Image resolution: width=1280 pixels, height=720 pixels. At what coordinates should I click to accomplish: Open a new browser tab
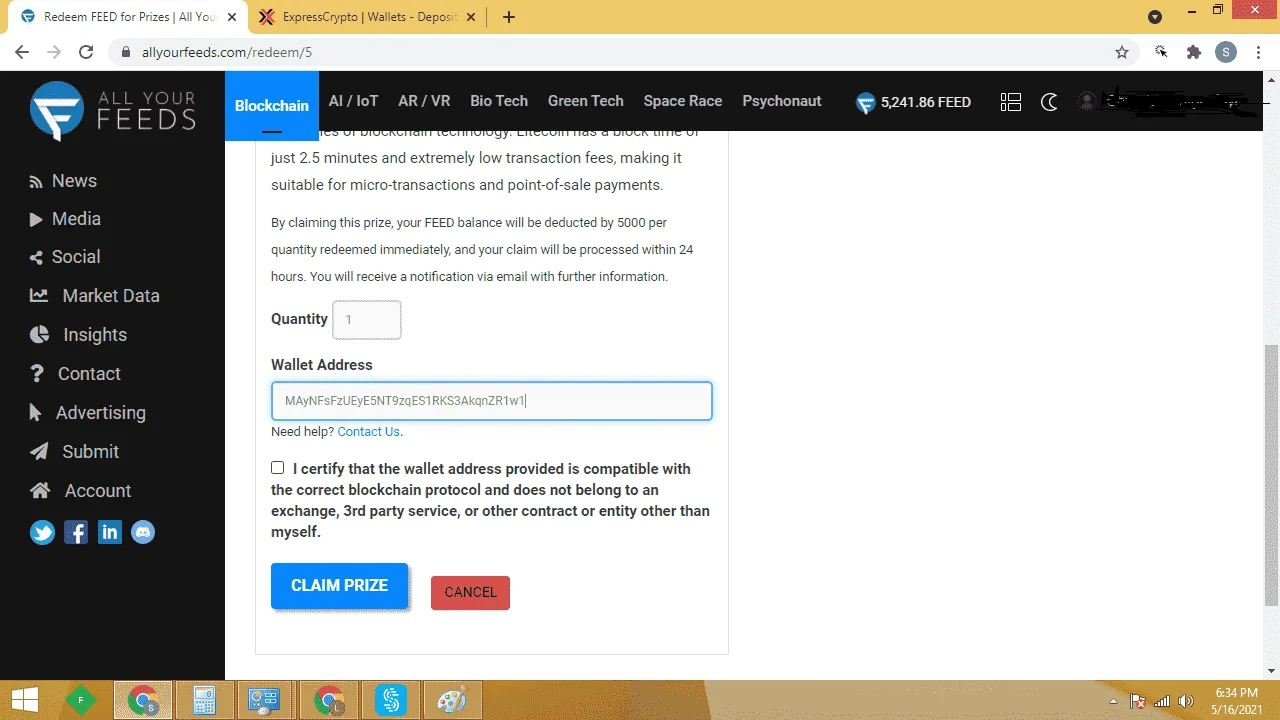coord(509,17)
